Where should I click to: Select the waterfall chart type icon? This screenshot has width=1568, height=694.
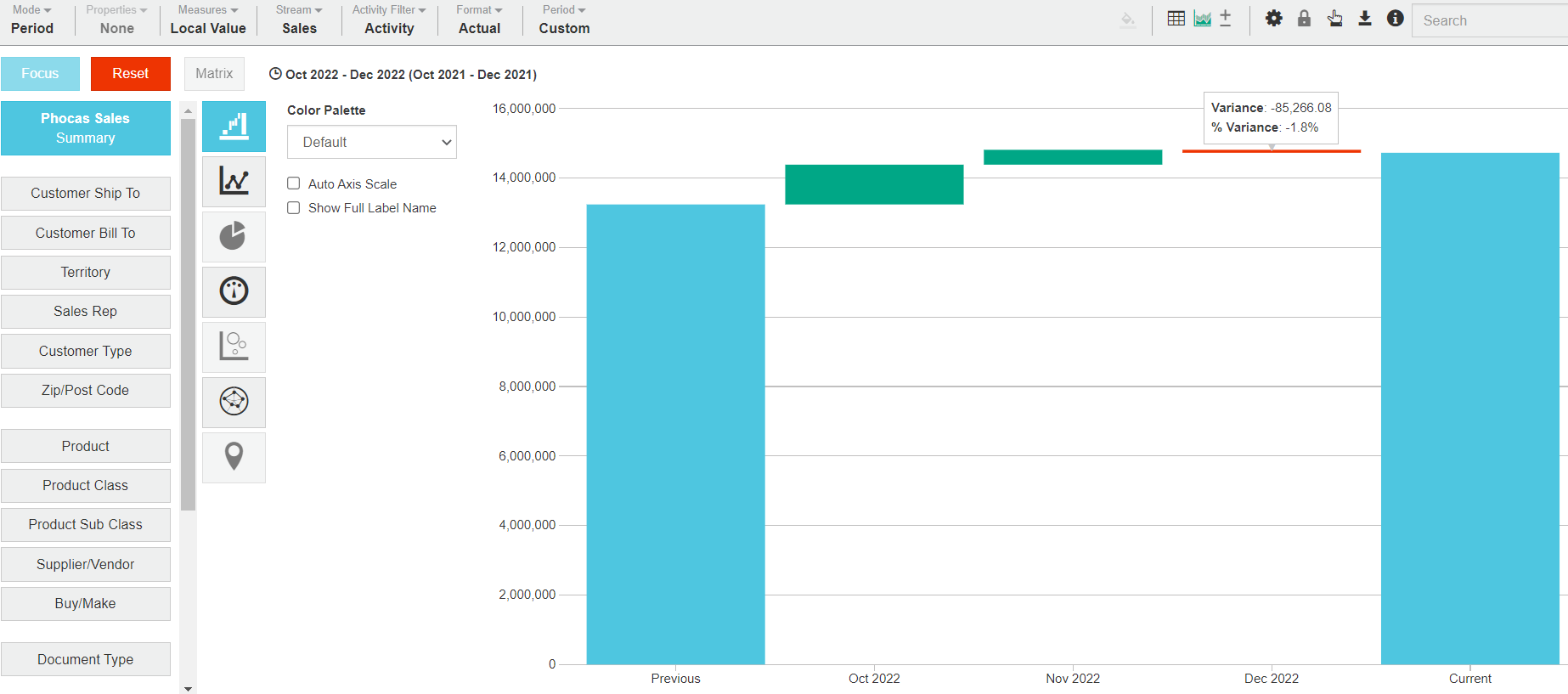pos(234,127)
